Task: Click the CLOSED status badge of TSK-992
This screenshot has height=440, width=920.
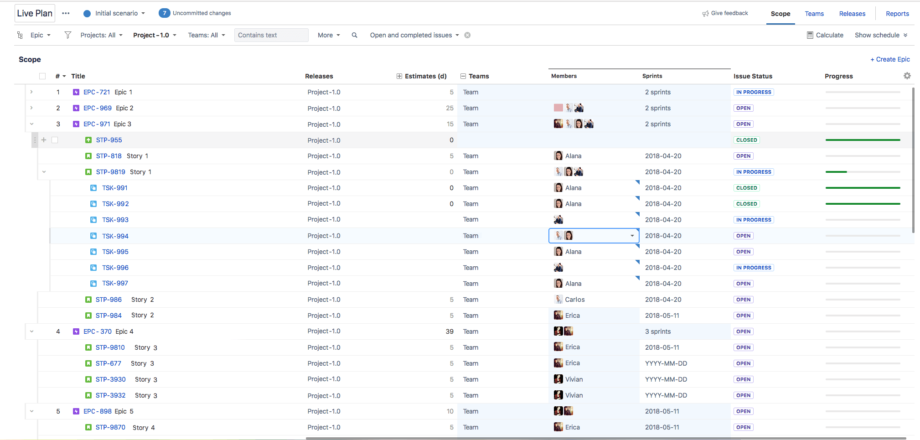Action: point(746,204)
